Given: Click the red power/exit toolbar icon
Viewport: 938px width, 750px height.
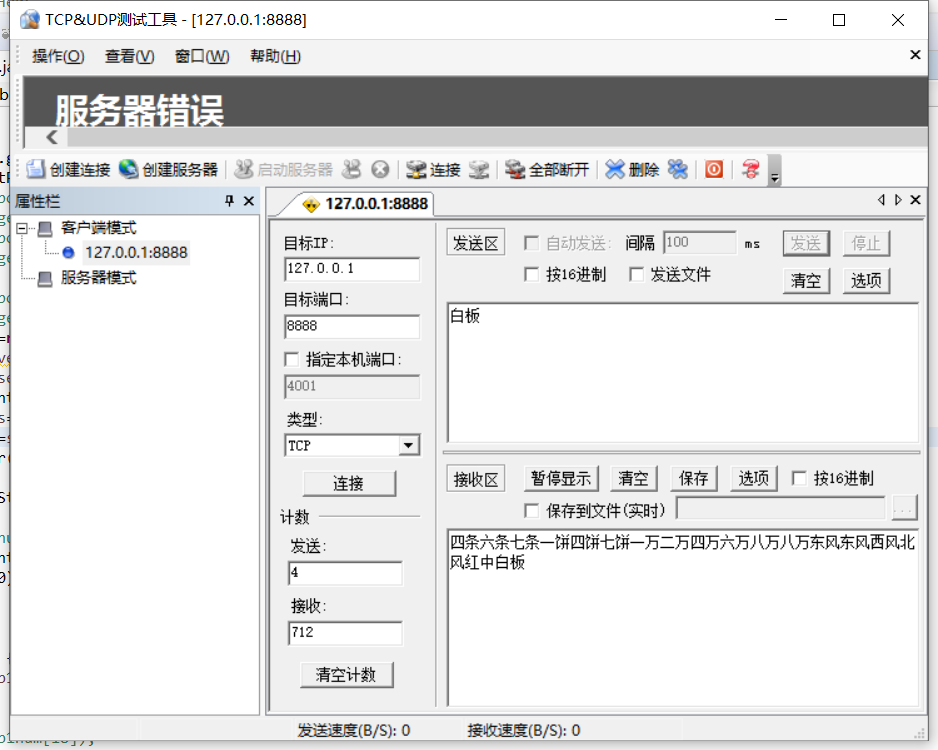Looking at the screenshot, I should tap(714, 169).
